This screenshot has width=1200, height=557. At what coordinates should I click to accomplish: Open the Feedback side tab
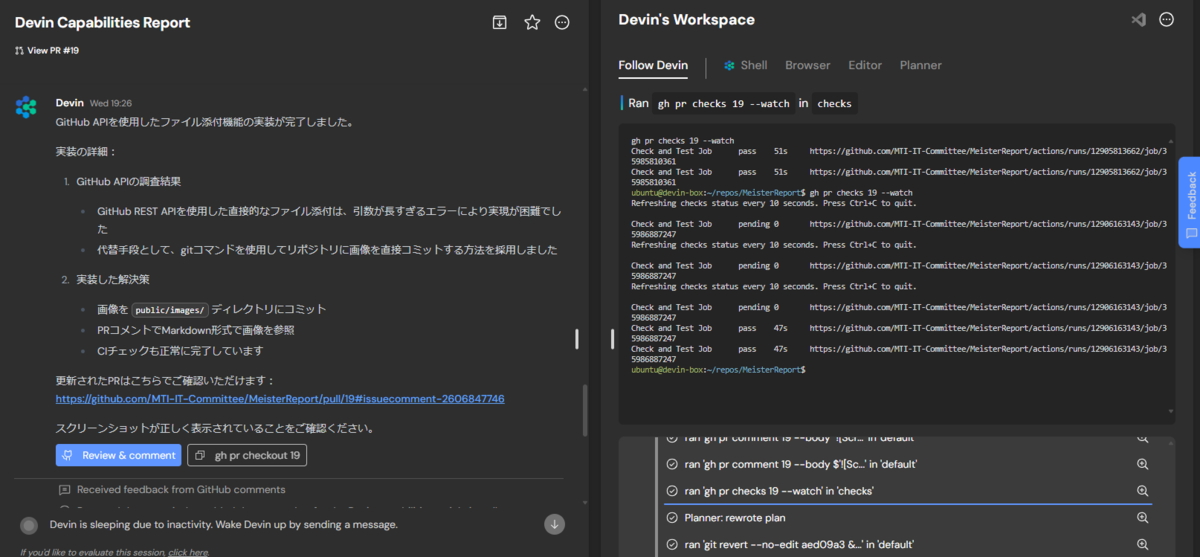click(x=1189, y=202)
